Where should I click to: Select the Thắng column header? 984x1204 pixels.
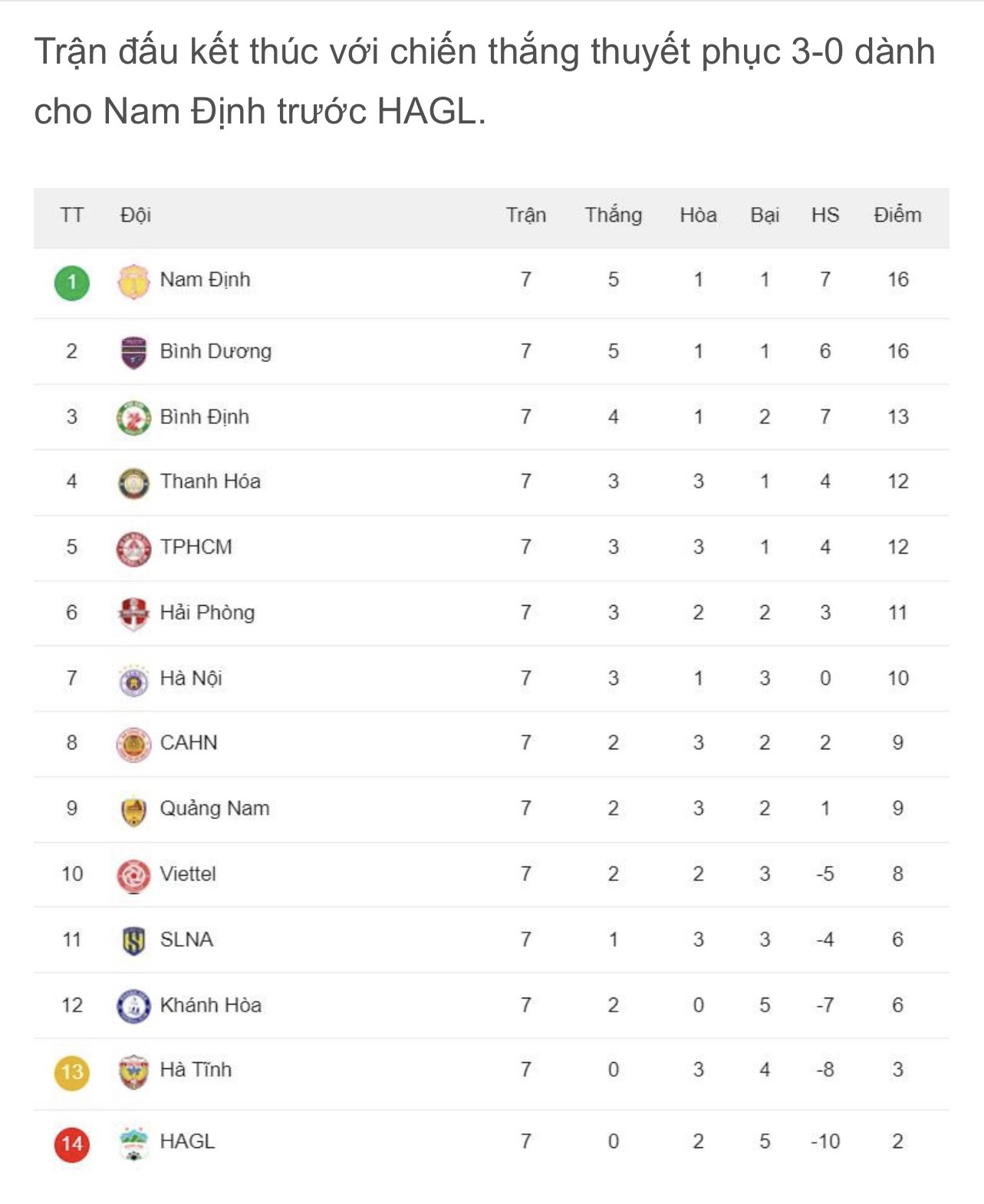614,215
